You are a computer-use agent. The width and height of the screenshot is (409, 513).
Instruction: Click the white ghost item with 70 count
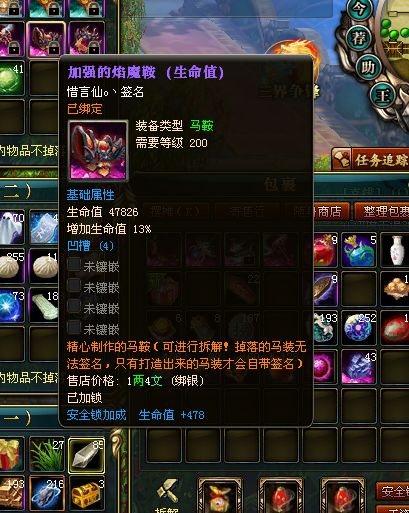tap(12, 228)
